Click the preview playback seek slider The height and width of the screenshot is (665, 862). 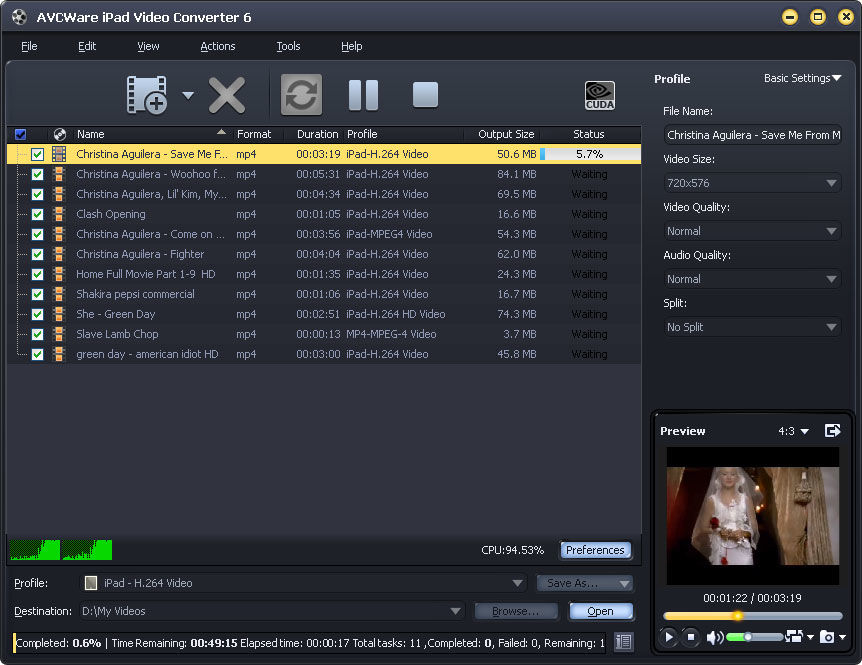(753, 616)
